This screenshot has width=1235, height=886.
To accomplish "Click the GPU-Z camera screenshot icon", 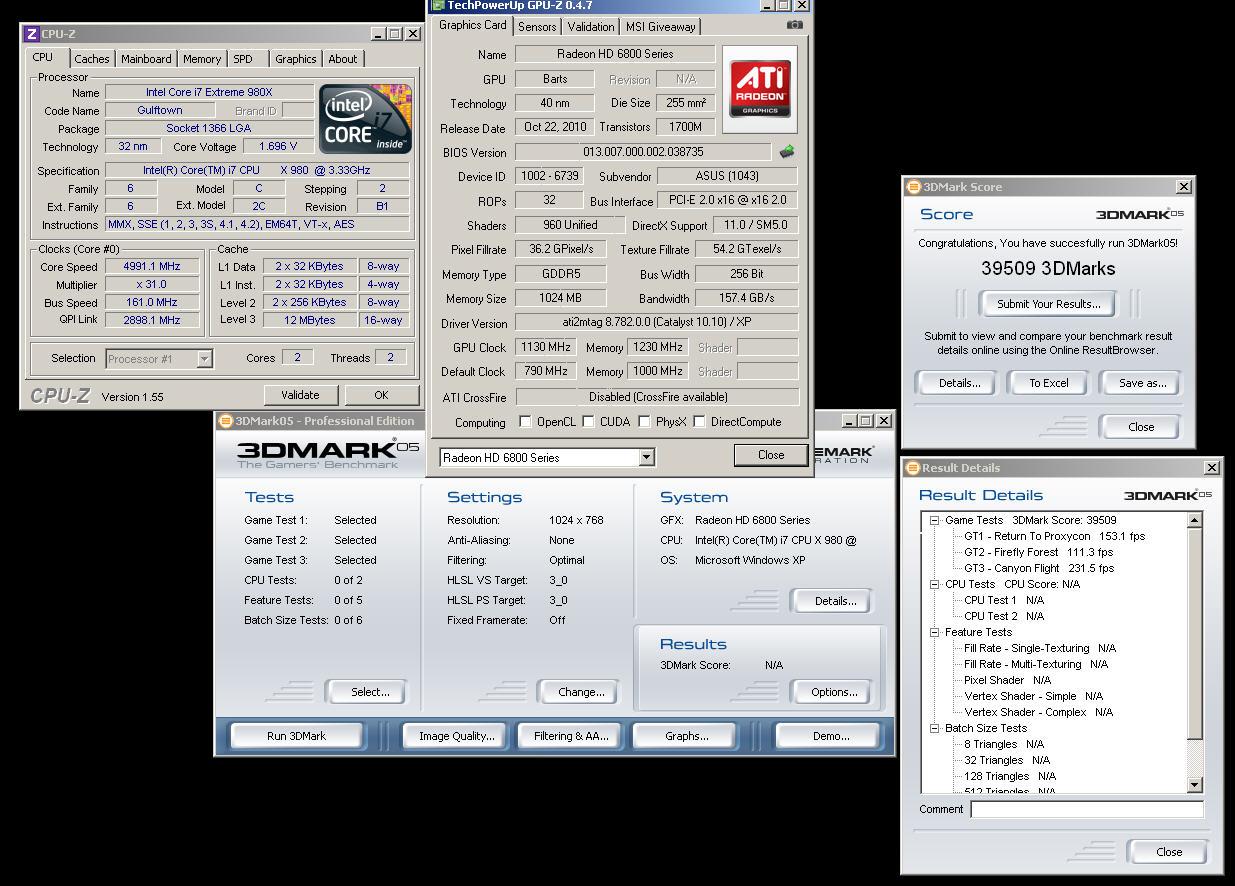I will pyautogui.click(x=794, y=25).
